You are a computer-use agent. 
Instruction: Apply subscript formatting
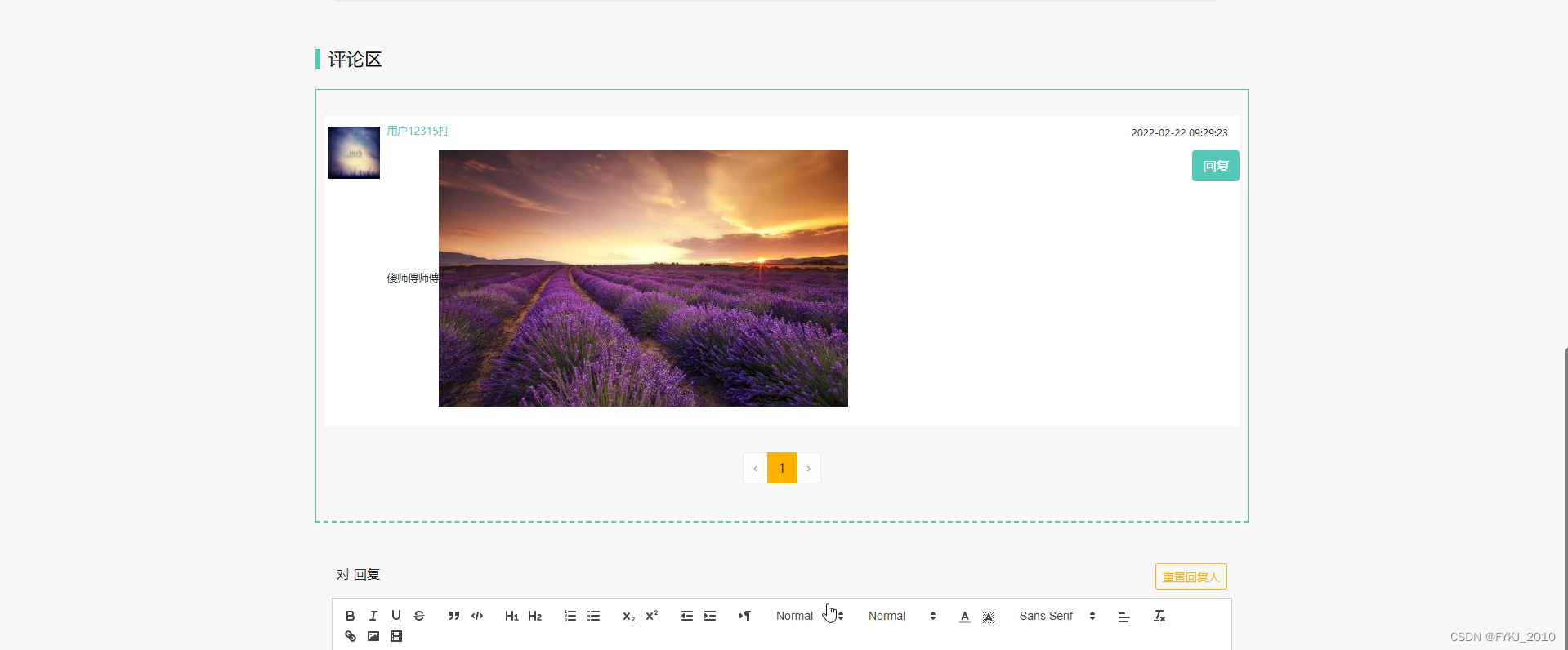click(x=628, y=616)
